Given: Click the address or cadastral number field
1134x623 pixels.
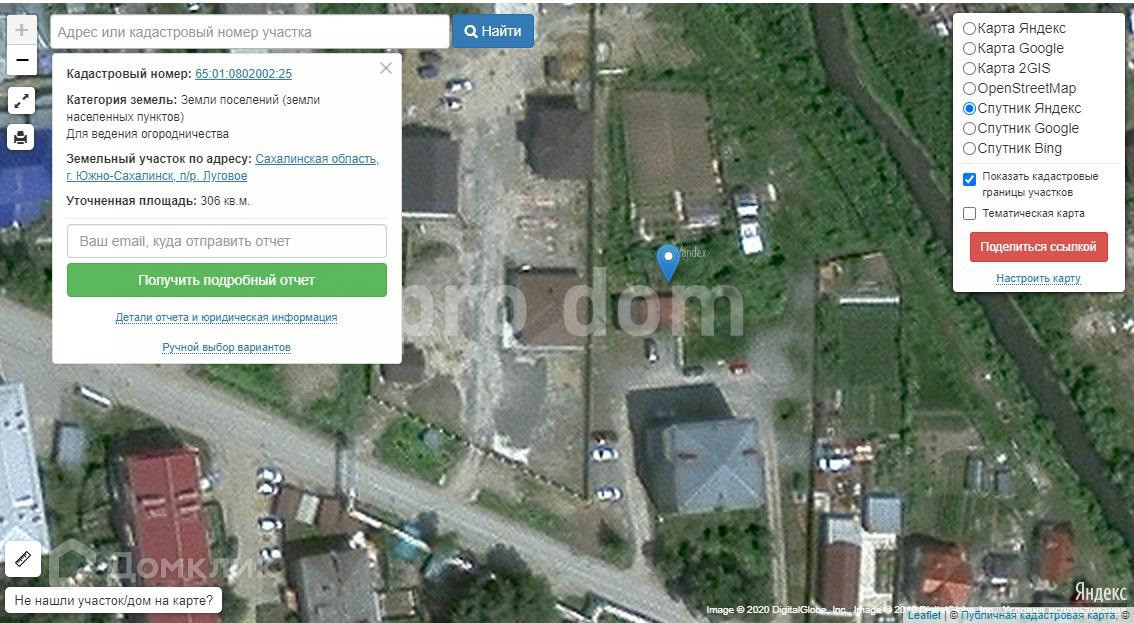Looking at the screenshot, I should [x=249, y=32].
